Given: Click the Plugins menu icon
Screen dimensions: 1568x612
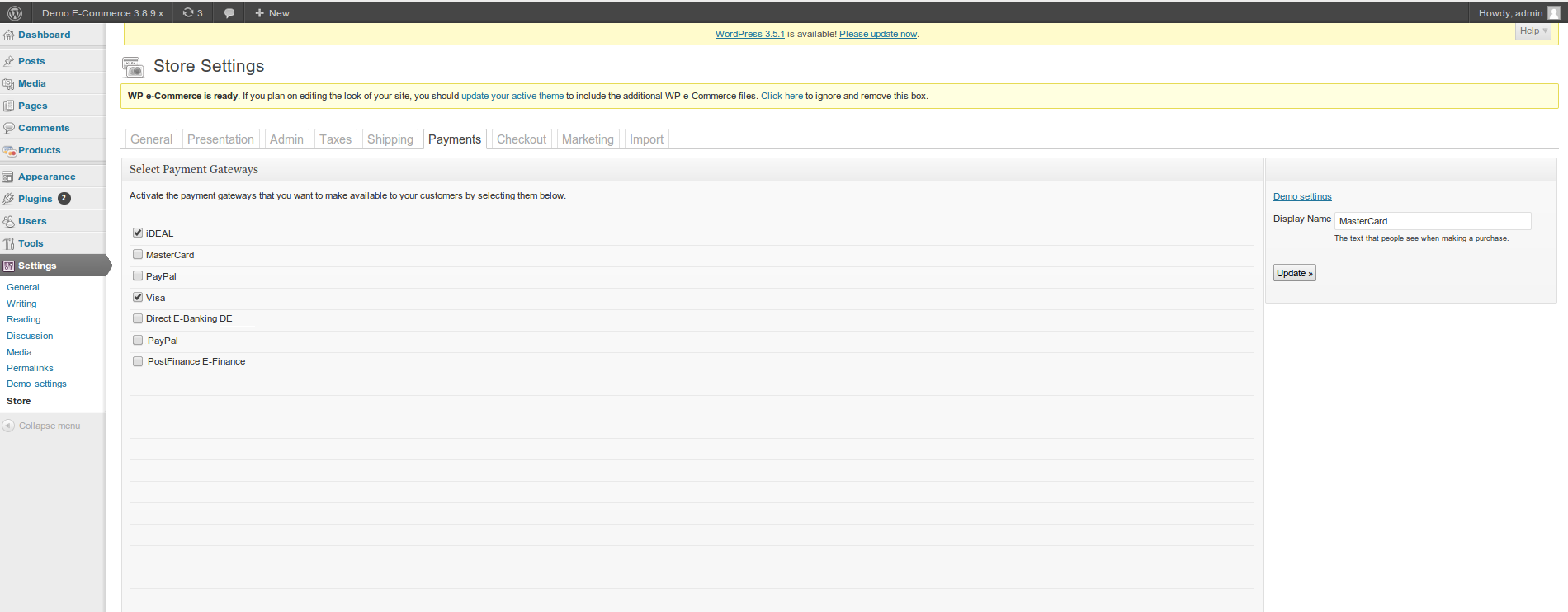Looking at the screenshot, I should (9, 199).
